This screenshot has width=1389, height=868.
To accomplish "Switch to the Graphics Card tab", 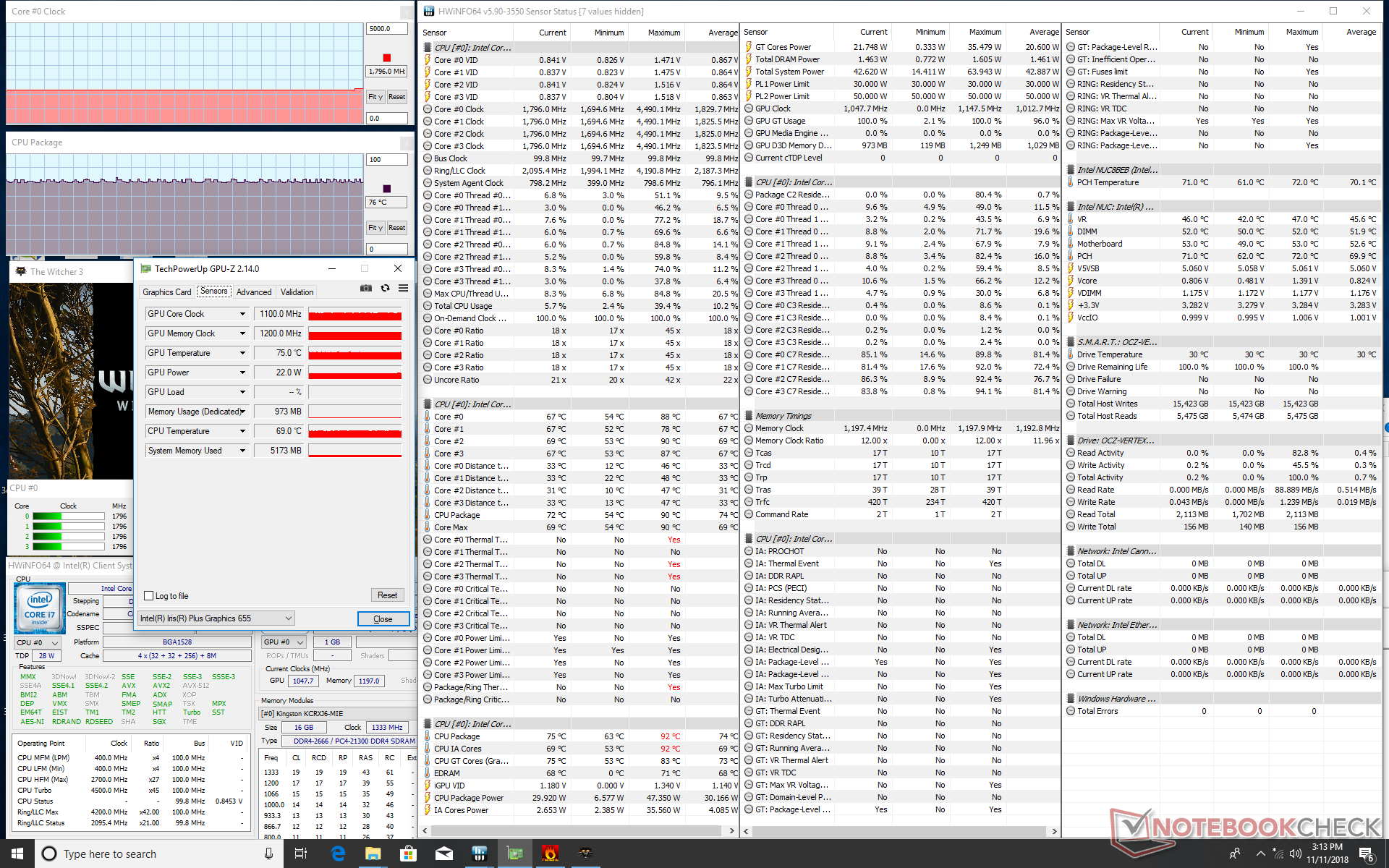I will [167, 292].
